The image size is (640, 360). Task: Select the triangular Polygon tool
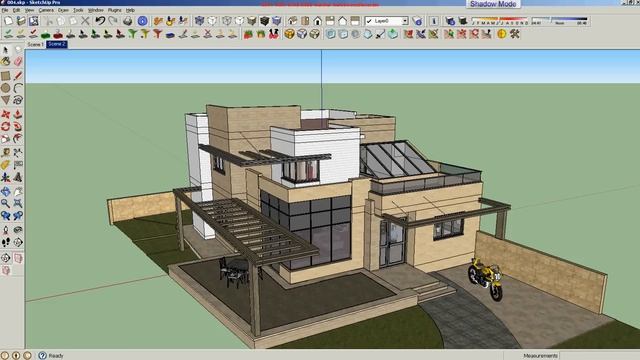click(6, 100)
